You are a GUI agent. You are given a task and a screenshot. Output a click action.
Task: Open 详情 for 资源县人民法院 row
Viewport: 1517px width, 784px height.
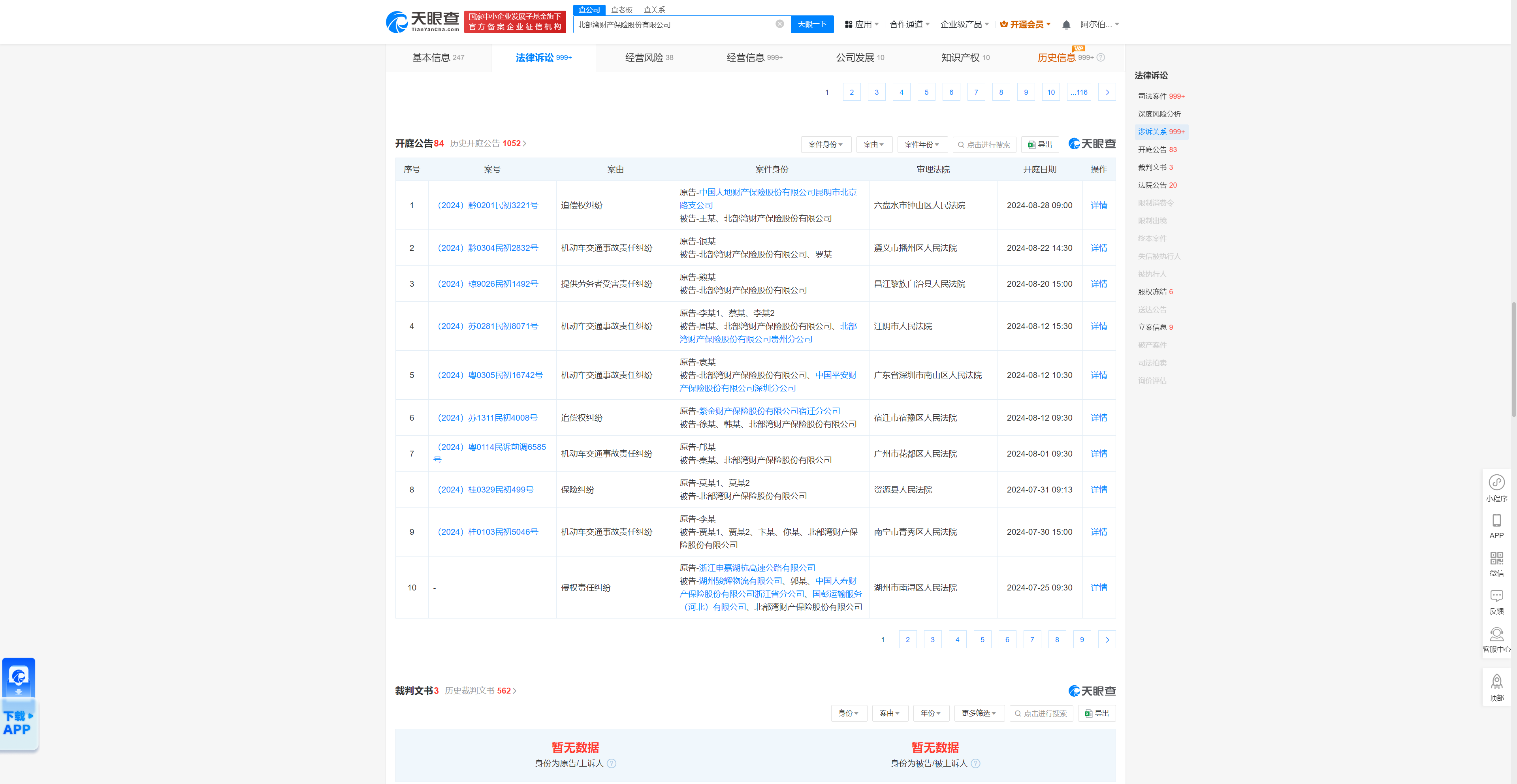(x=1098, y=489)
